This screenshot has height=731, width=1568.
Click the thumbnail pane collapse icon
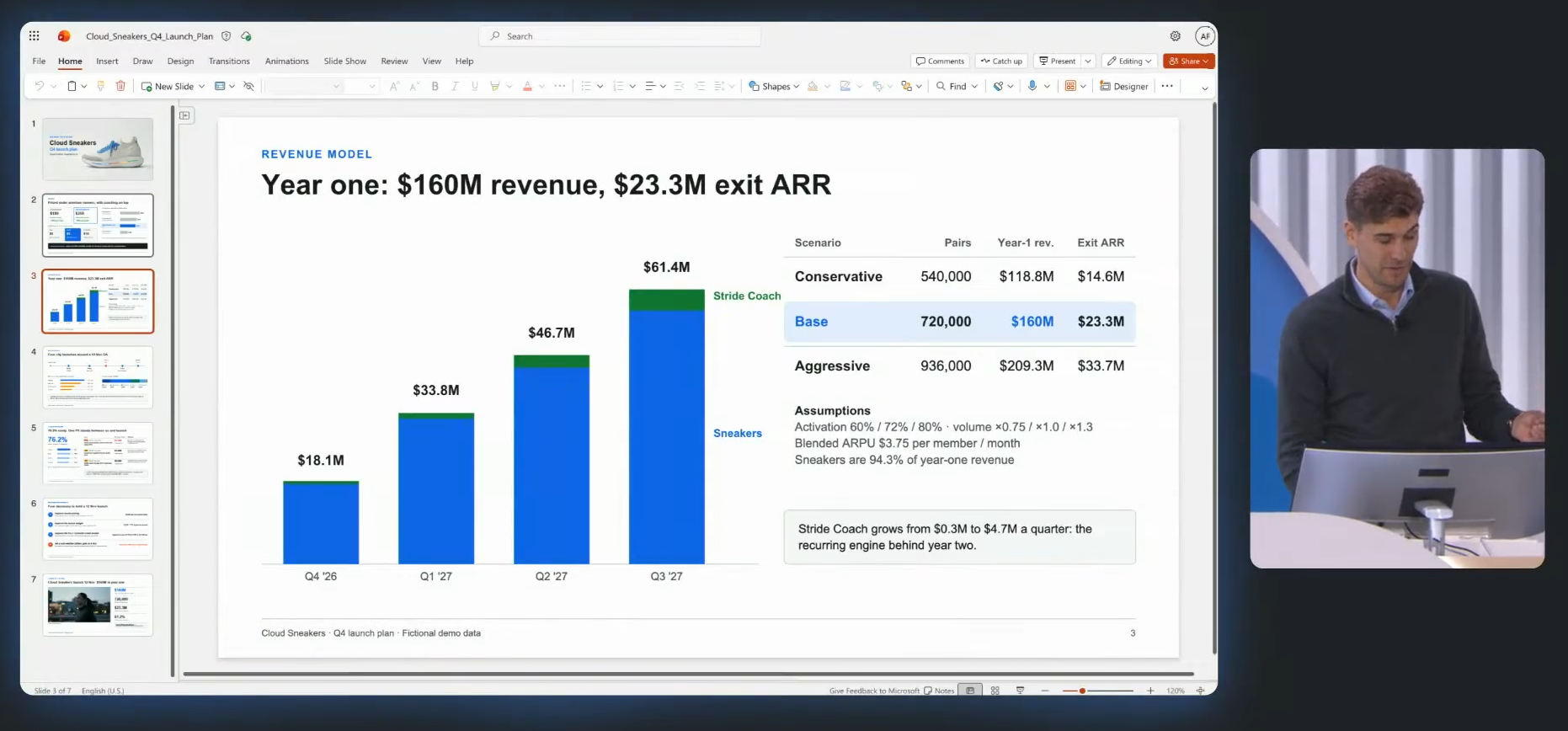185,115
